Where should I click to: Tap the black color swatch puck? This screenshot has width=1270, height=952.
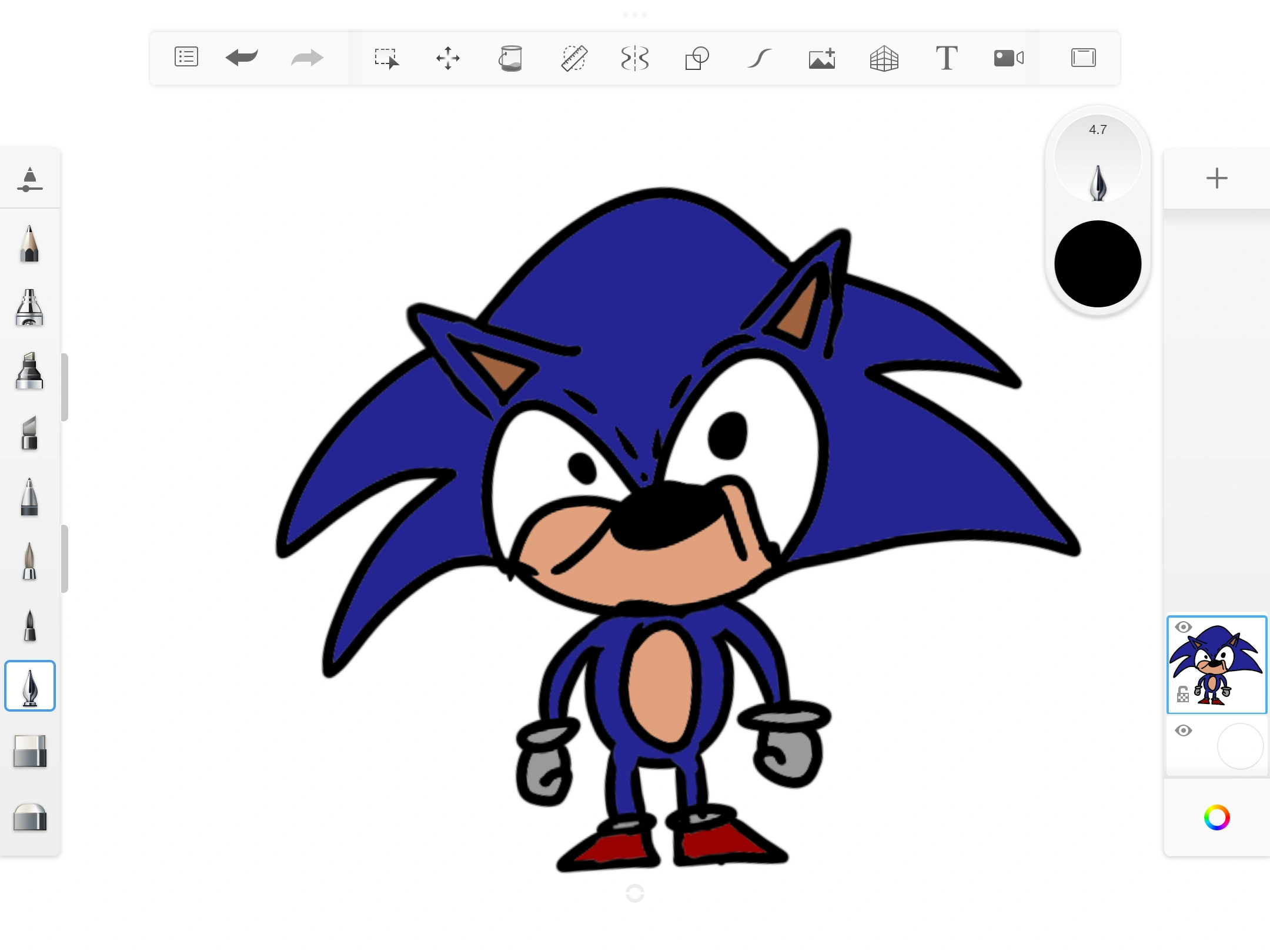tap(1098, 264)
